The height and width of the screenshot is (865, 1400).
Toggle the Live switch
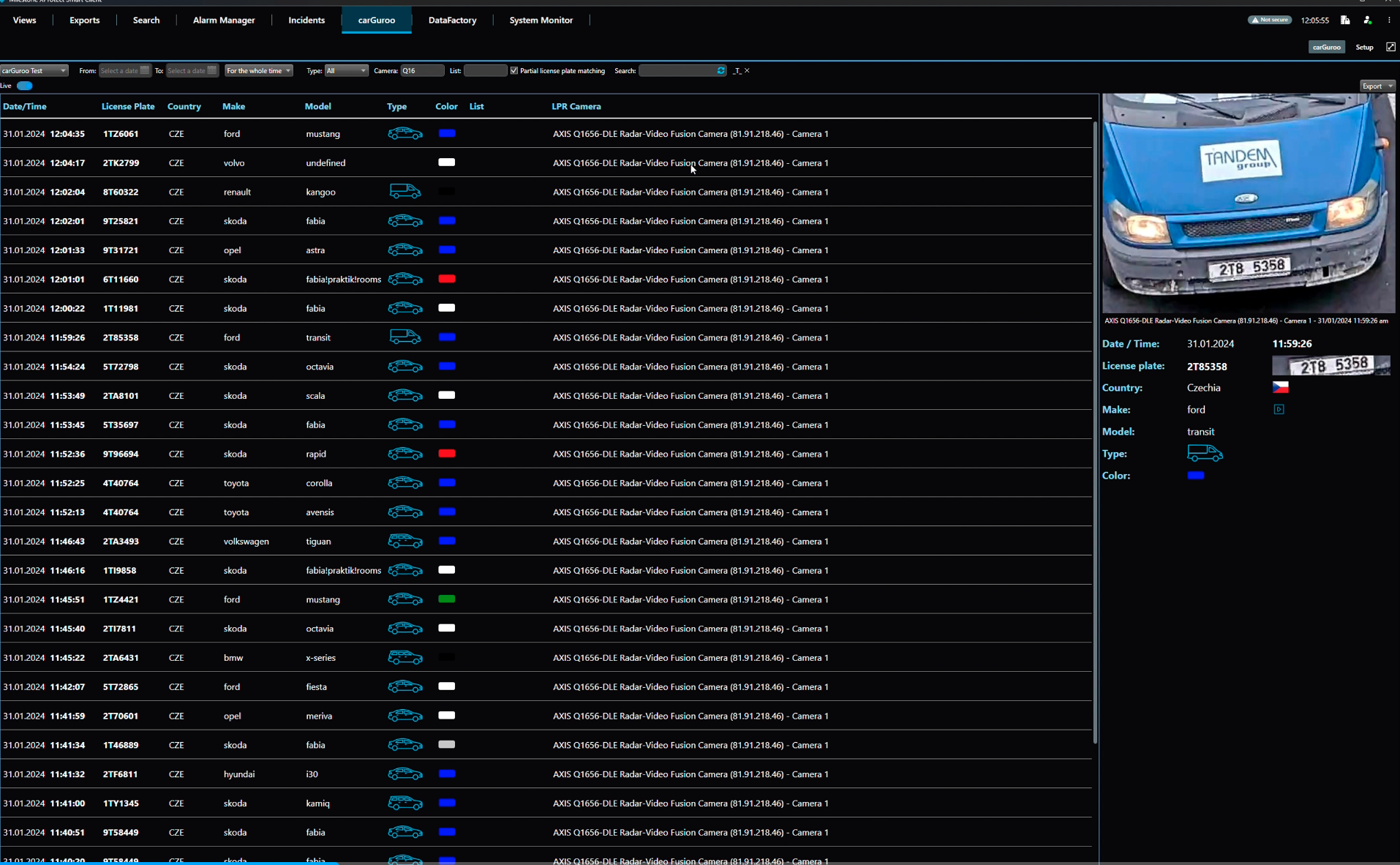[25, 86]
